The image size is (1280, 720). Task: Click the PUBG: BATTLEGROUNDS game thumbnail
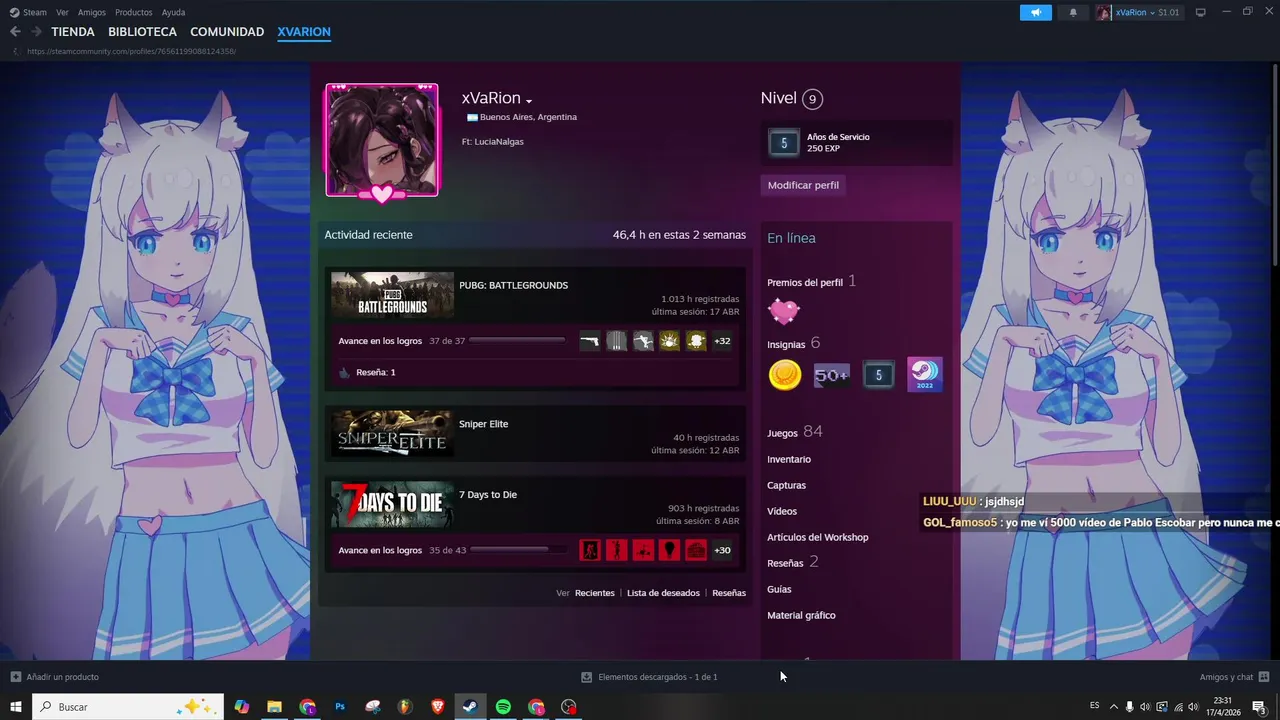coord(392,295)
